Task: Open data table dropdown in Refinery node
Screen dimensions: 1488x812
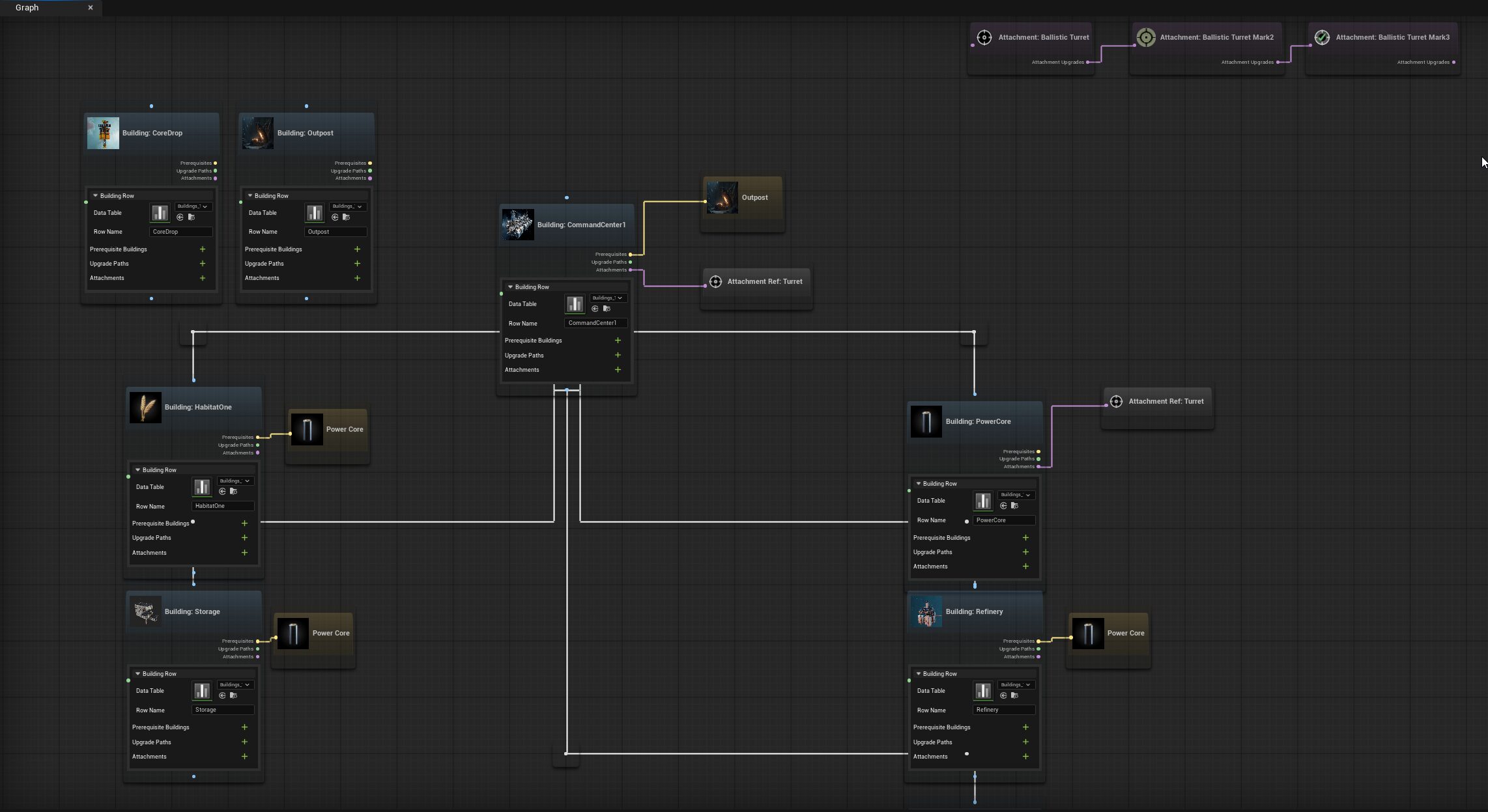Action: [1016, 685]
